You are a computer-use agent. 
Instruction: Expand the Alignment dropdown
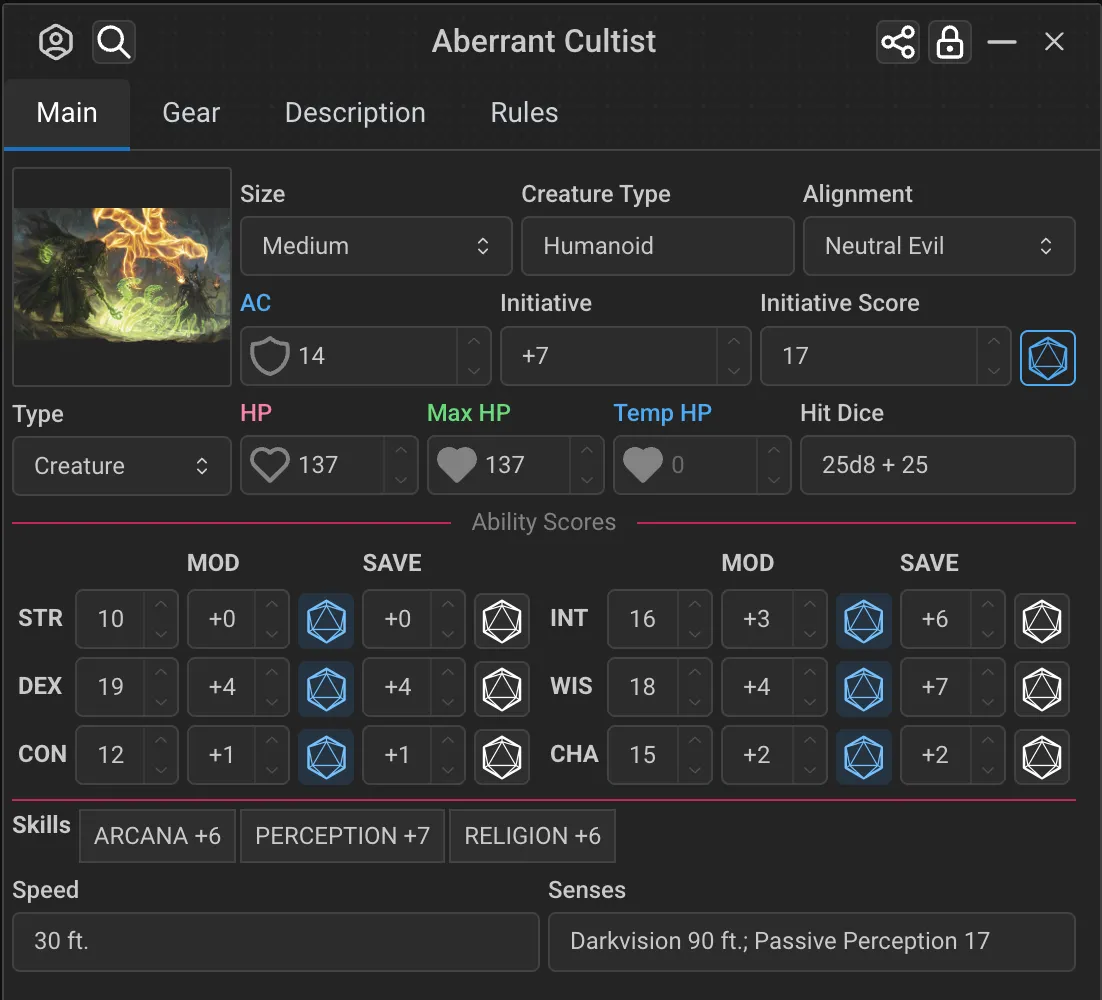pos(938,246)
